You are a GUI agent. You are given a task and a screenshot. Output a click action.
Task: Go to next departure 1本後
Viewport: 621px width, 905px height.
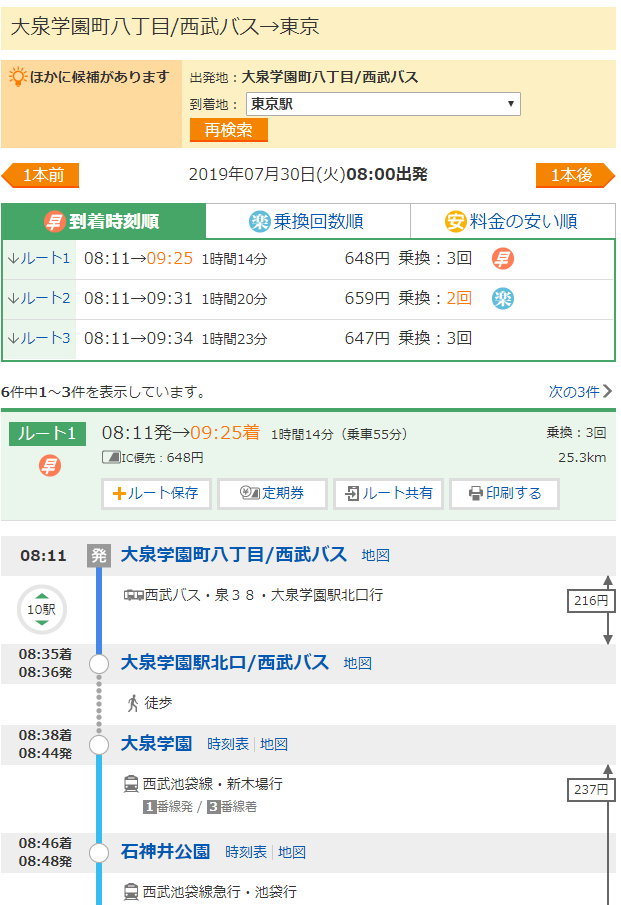pyautogui.click(x=575, y=175)
